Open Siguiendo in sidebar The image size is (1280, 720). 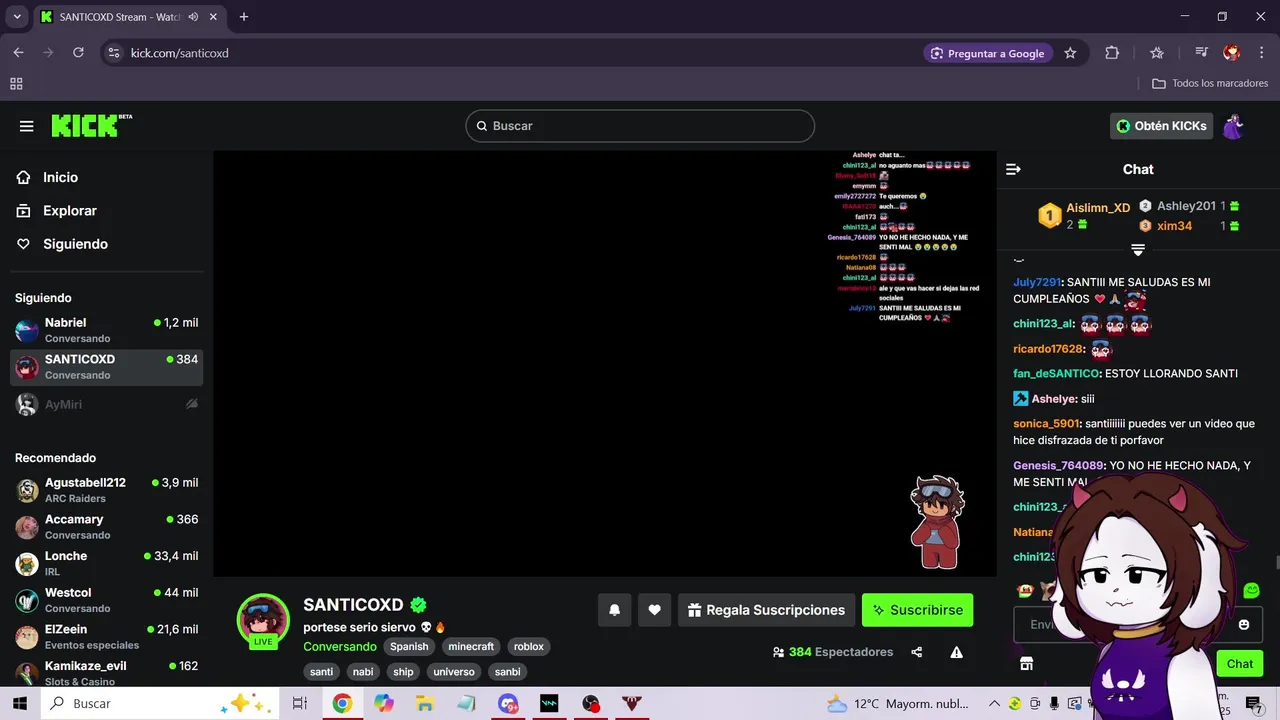(75, 244)
